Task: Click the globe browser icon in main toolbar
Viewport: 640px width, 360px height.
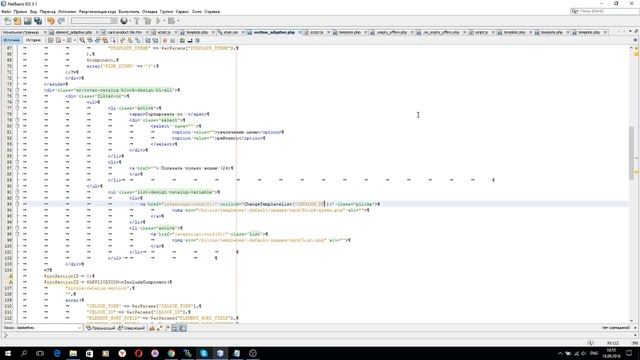Action: (124, 21)
